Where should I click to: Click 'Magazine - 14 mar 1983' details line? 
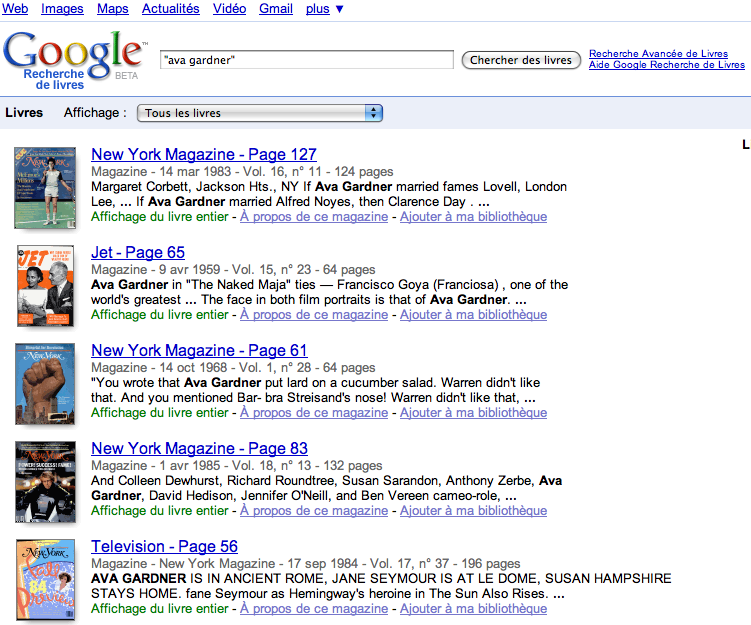click(x=242, y=171)
